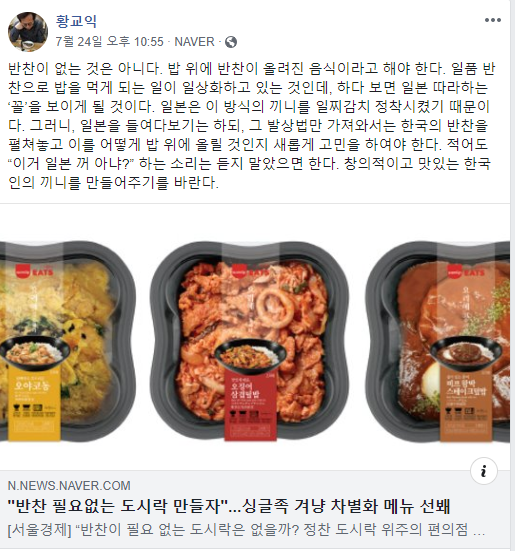The height and width of the screenshot is (551, 515).
Task: Click the link information 'i' icon
Action: (x=484, y=471)
